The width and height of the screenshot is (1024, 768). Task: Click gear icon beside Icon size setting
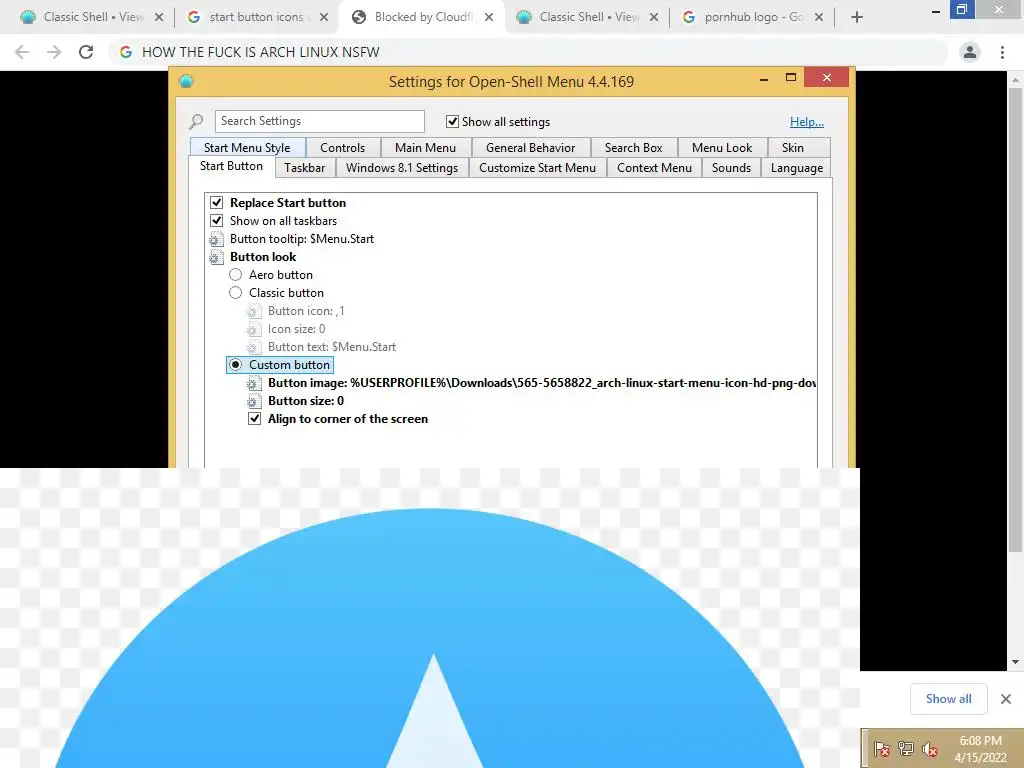tap(254, 329)
